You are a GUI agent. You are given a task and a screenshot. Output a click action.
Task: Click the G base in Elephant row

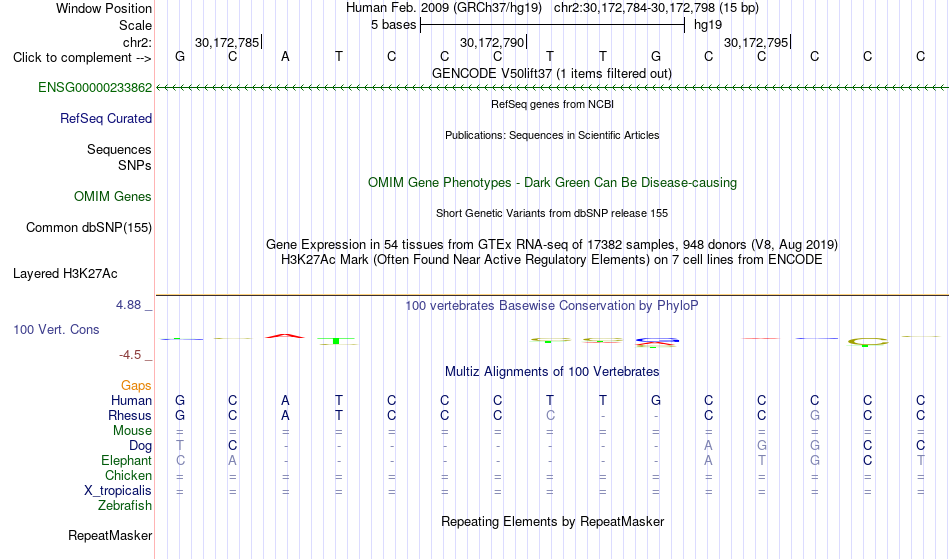pos(814,460)
